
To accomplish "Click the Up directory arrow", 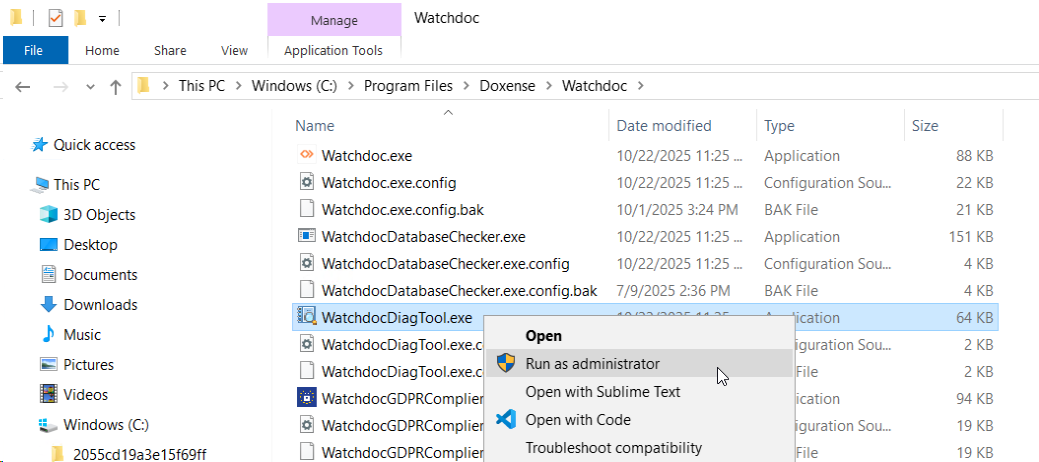I will coord(116,87).
